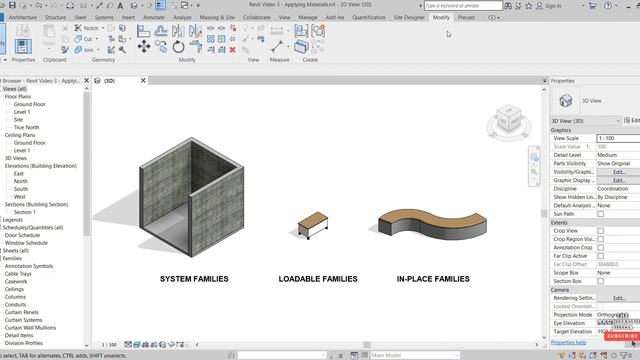
Task: Click Edit button for Visibility/Graphics
Action: pos(618,172)
